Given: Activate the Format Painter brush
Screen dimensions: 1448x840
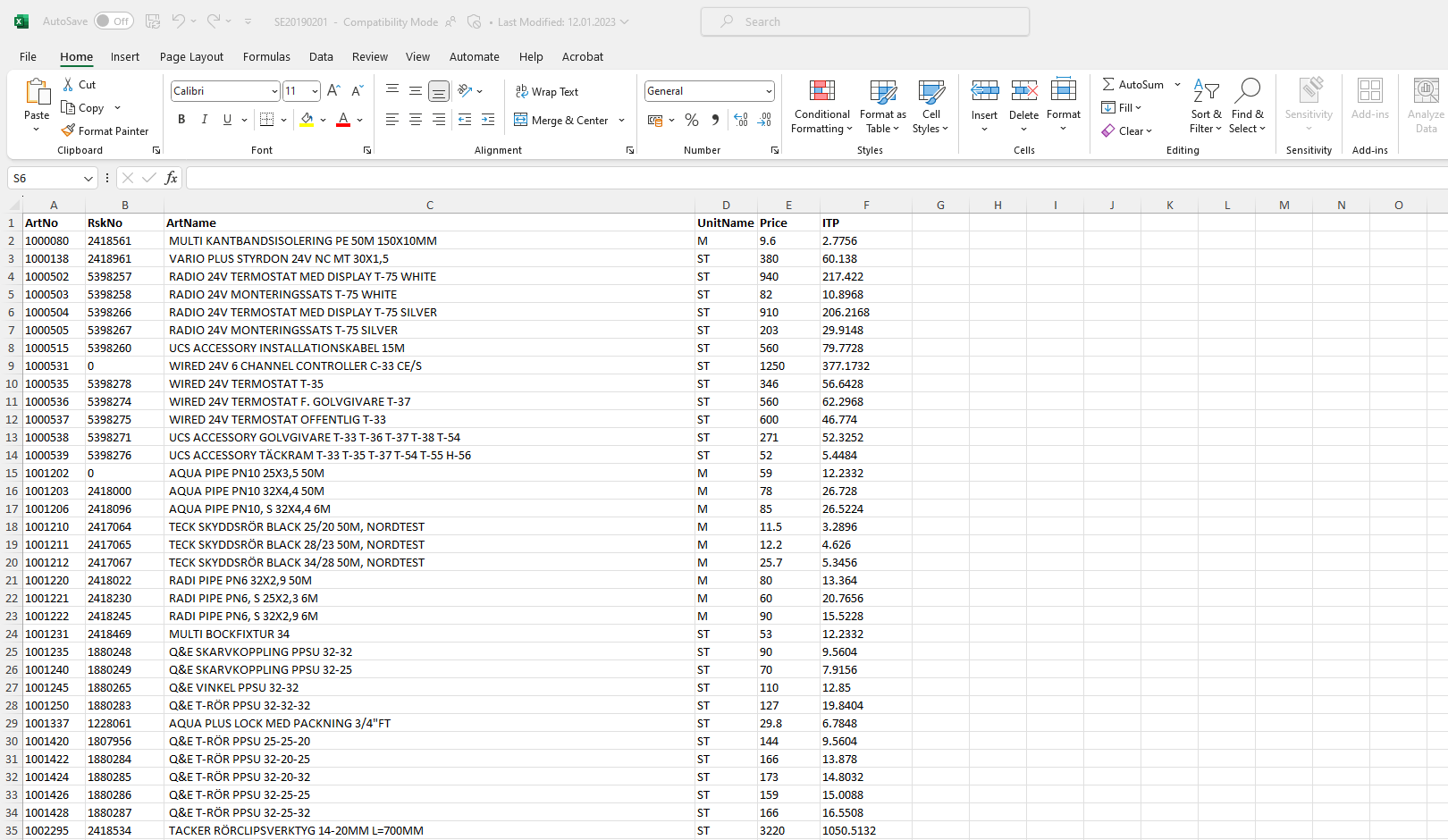Looking at the screenshot, I should pos(68,130).
